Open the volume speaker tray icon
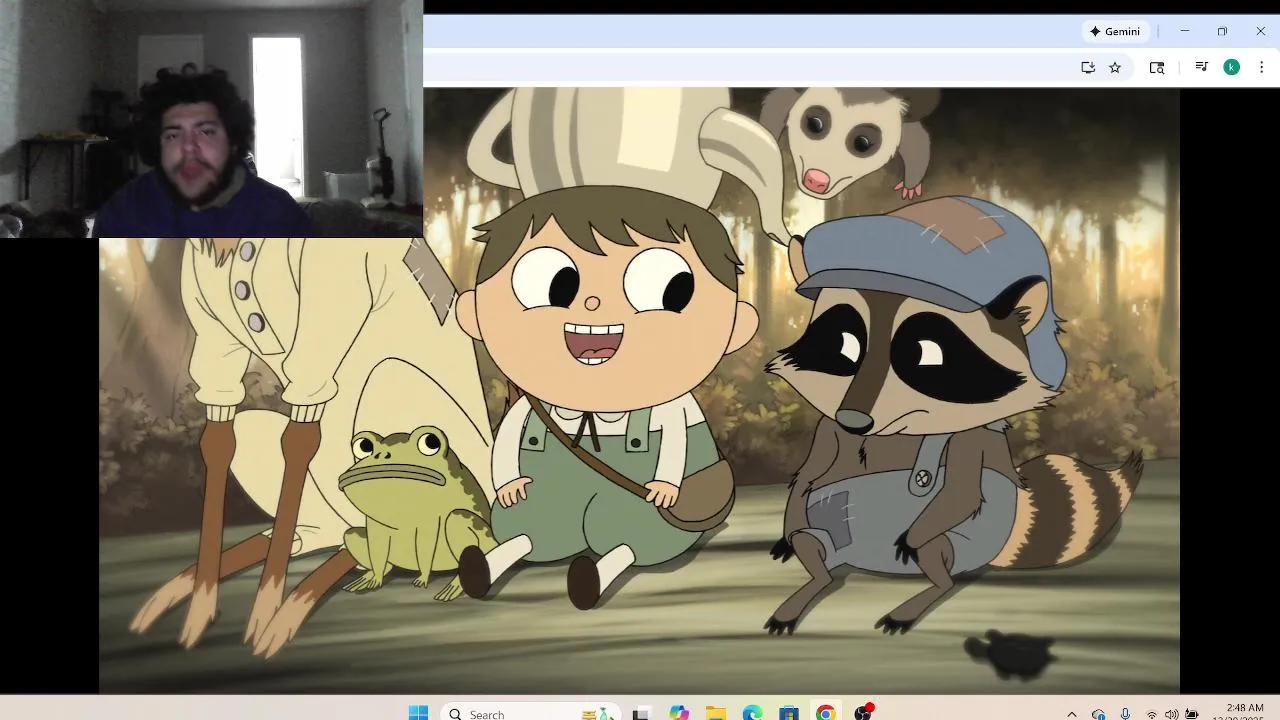This screenshot has height=720, width=1280. coord(1171,714)
